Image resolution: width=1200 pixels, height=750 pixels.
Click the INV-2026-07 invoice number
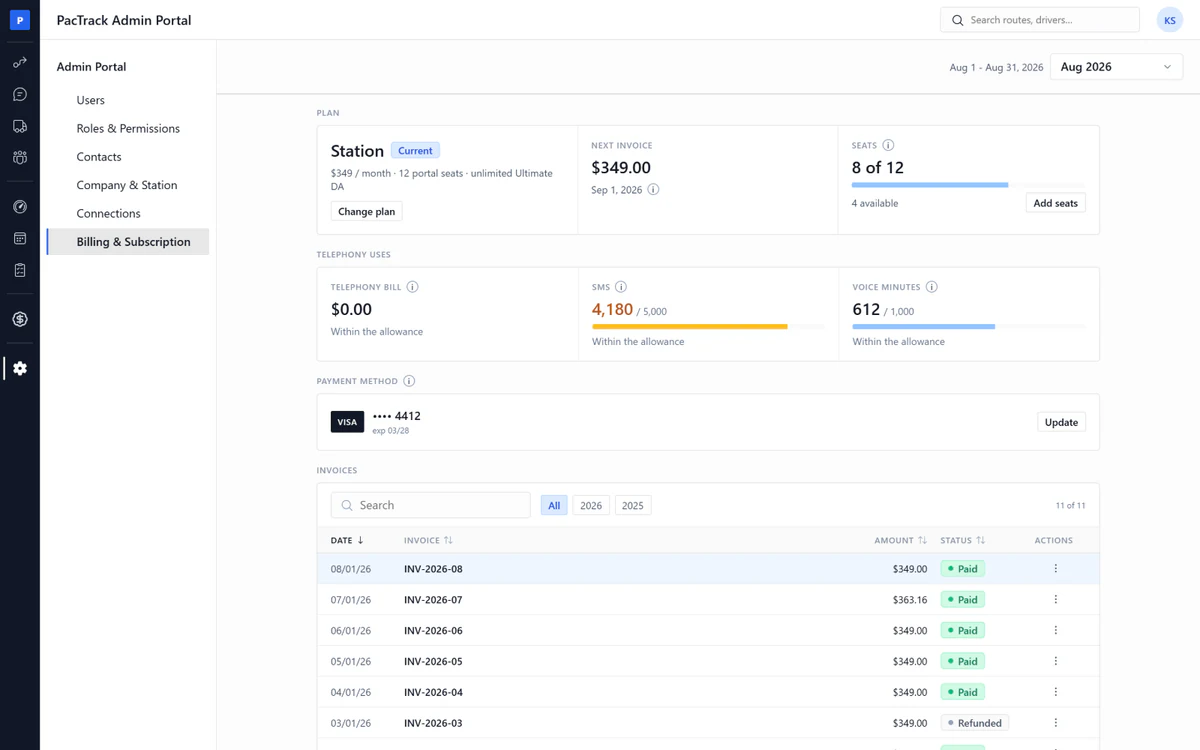click(433, 600)
